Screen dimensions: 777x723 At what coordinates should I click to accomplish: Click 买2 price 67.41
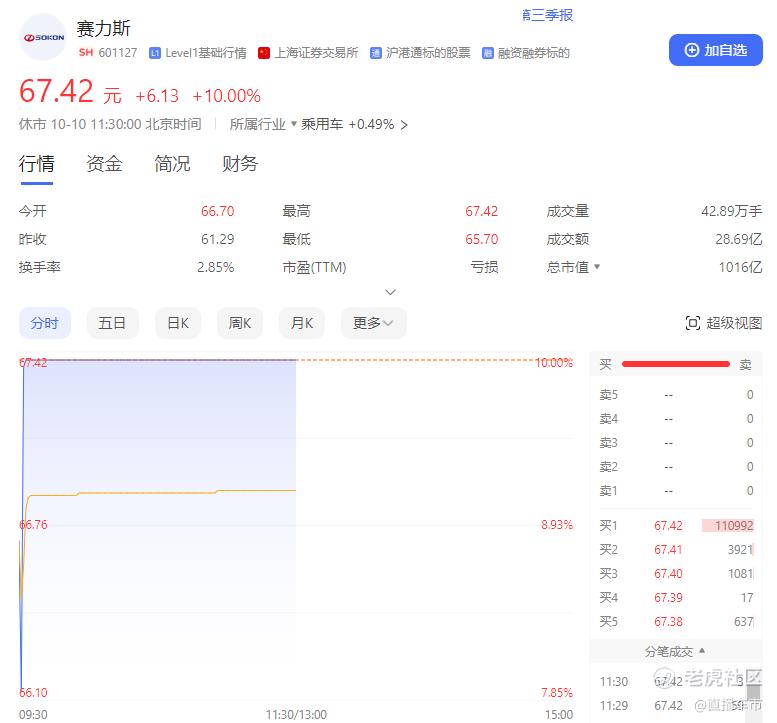(668, 550)
